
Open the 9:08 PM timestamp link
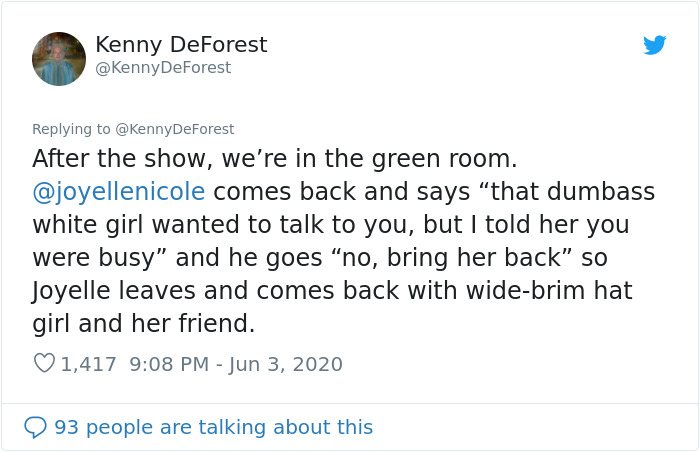point(169,364)
